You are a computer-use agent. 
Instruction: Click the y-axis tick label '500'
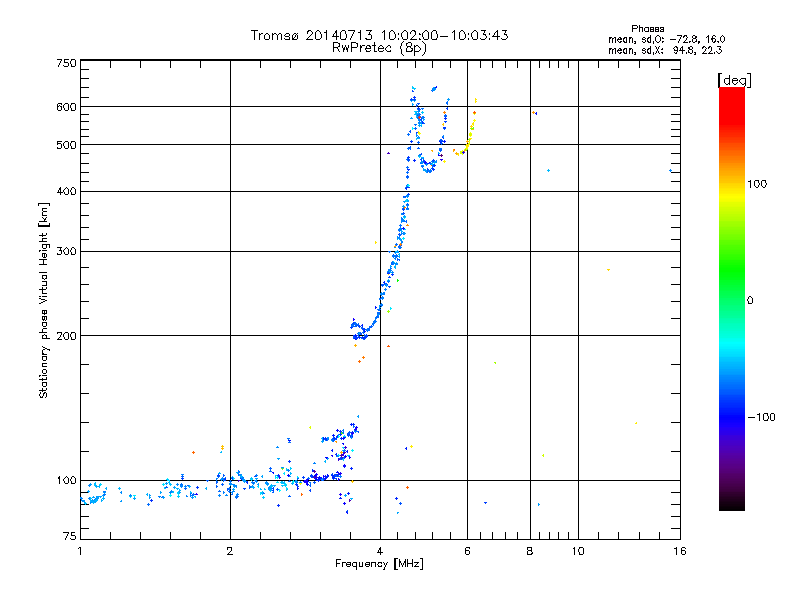tap(66, 145)
